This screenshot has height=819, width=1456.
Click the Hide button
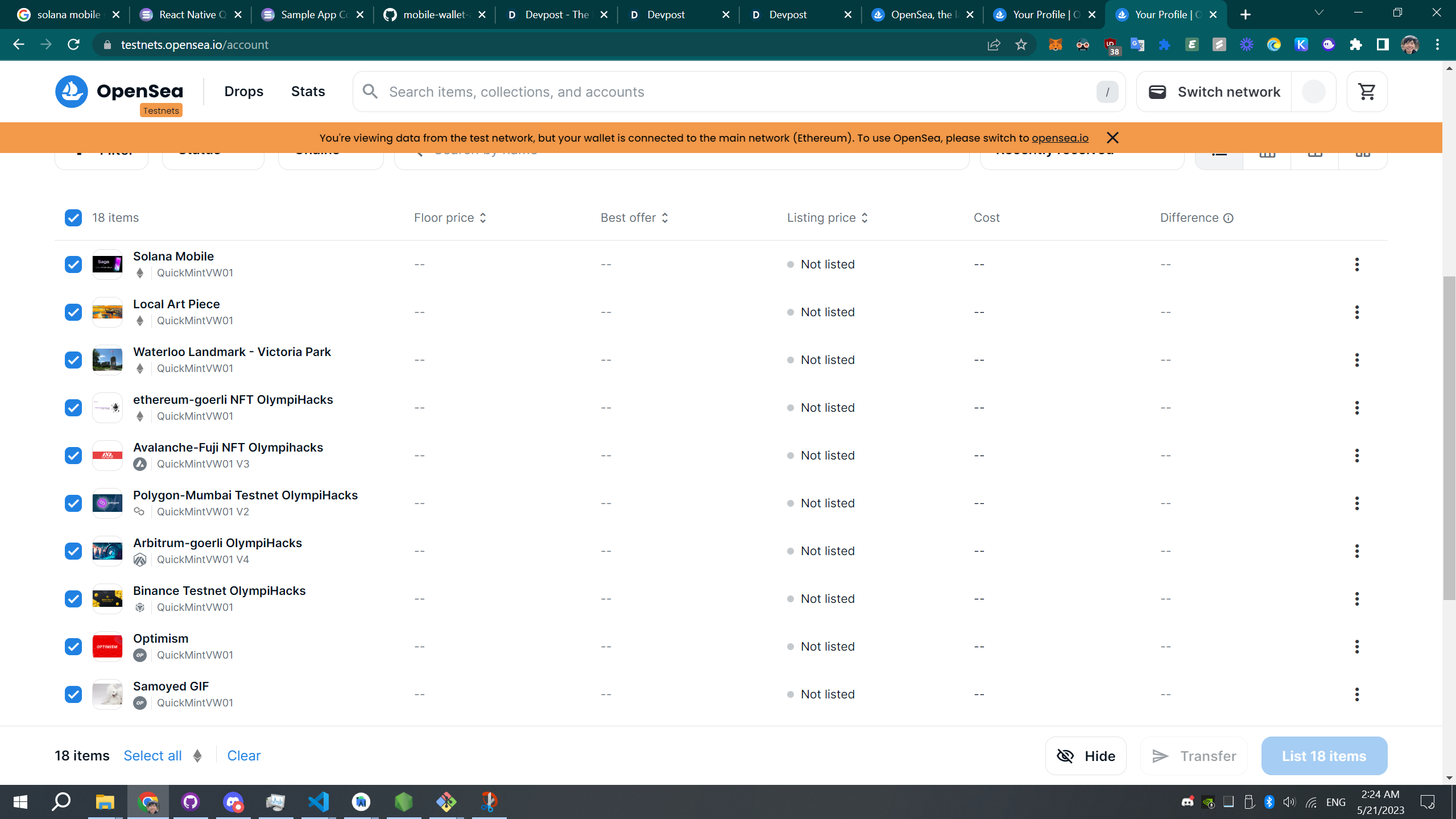click(x=1085, y=756)
